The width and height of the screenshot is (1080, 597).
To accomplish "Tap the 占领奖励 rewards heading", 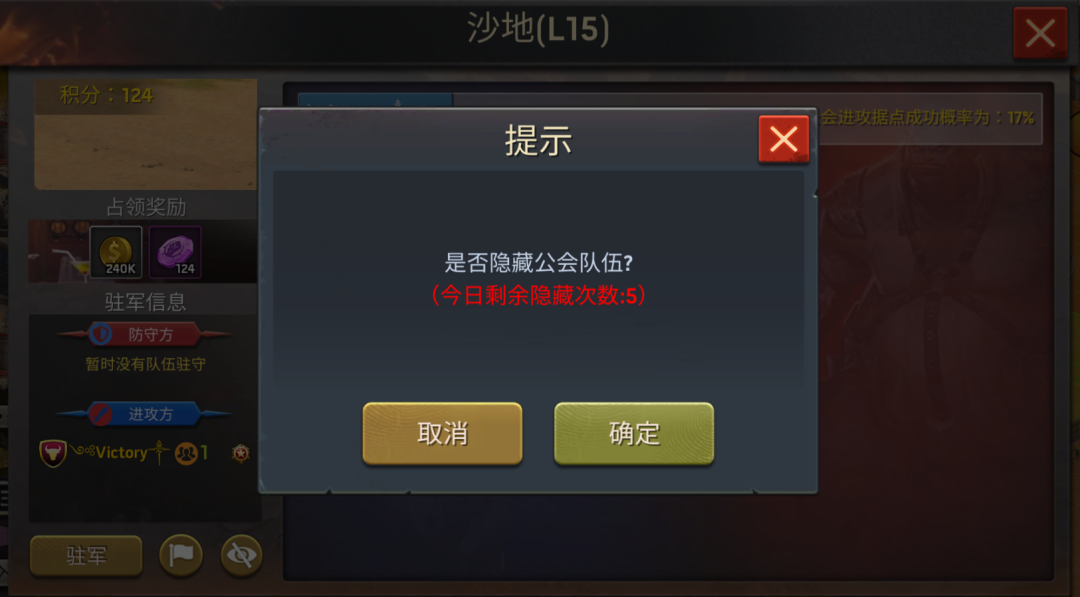I will click(146, 207).
